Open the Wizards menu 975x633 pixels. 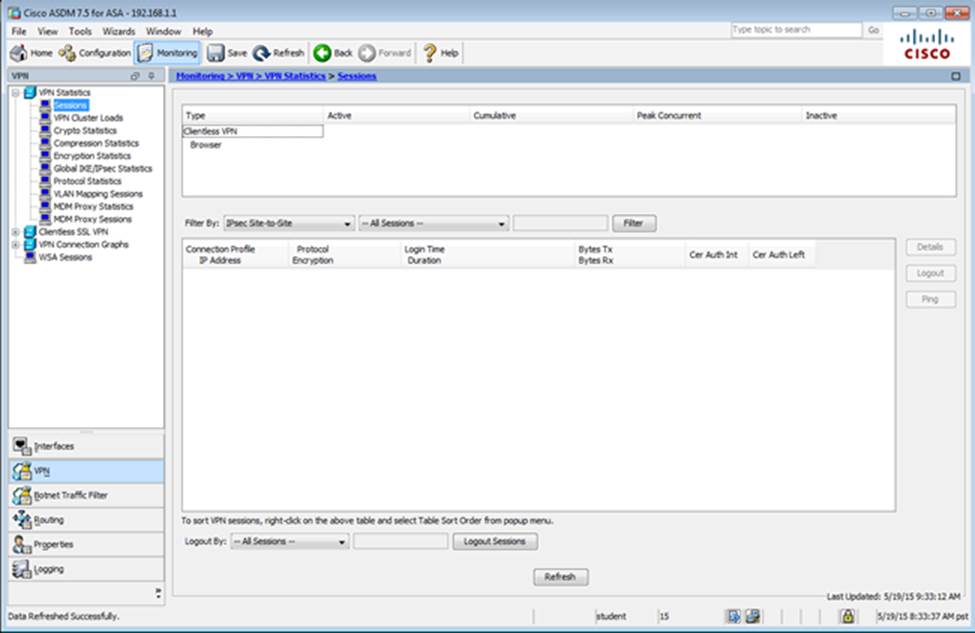tap(118, 31)
